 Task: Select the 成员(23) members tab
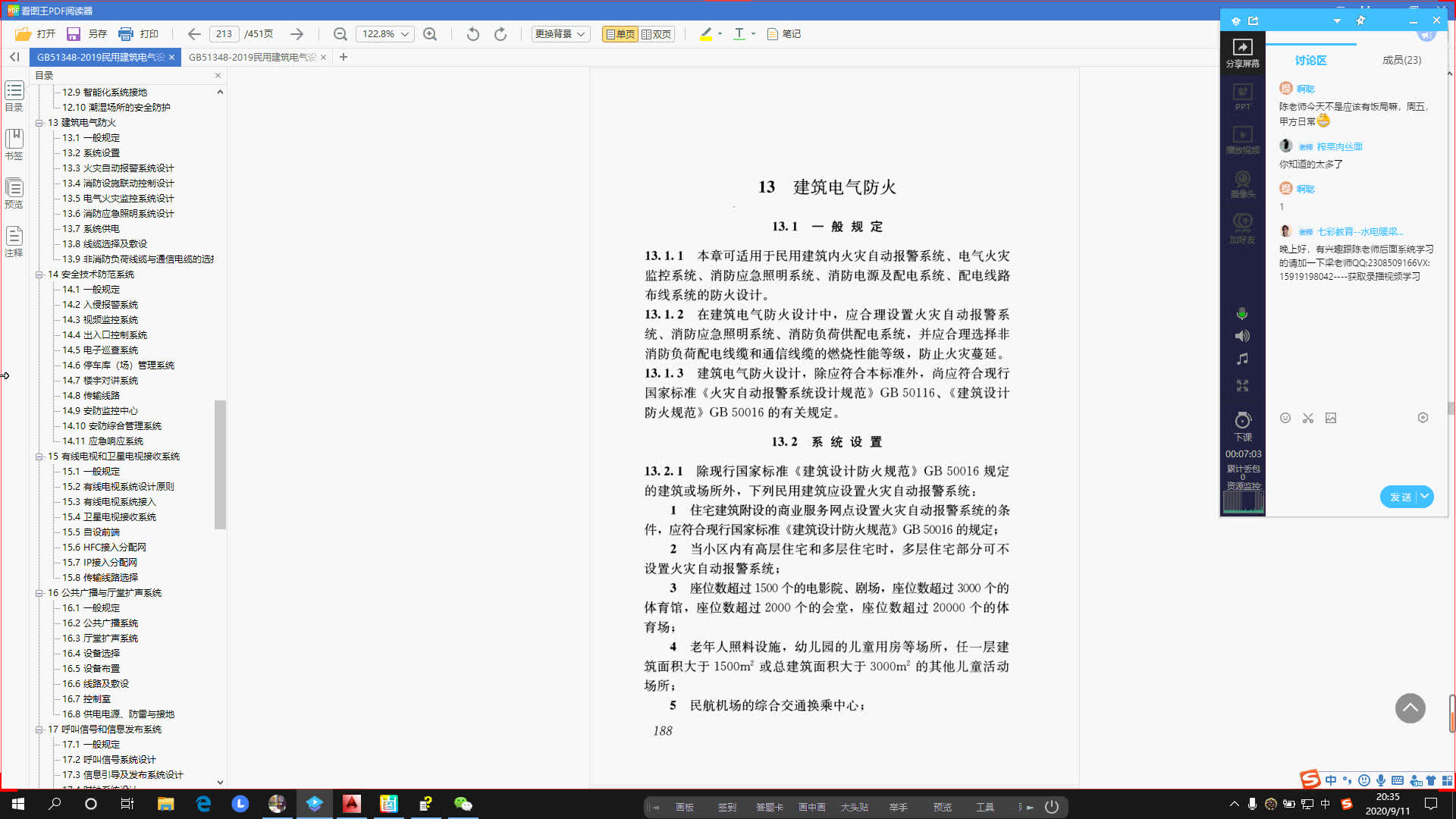(1401, 60)
